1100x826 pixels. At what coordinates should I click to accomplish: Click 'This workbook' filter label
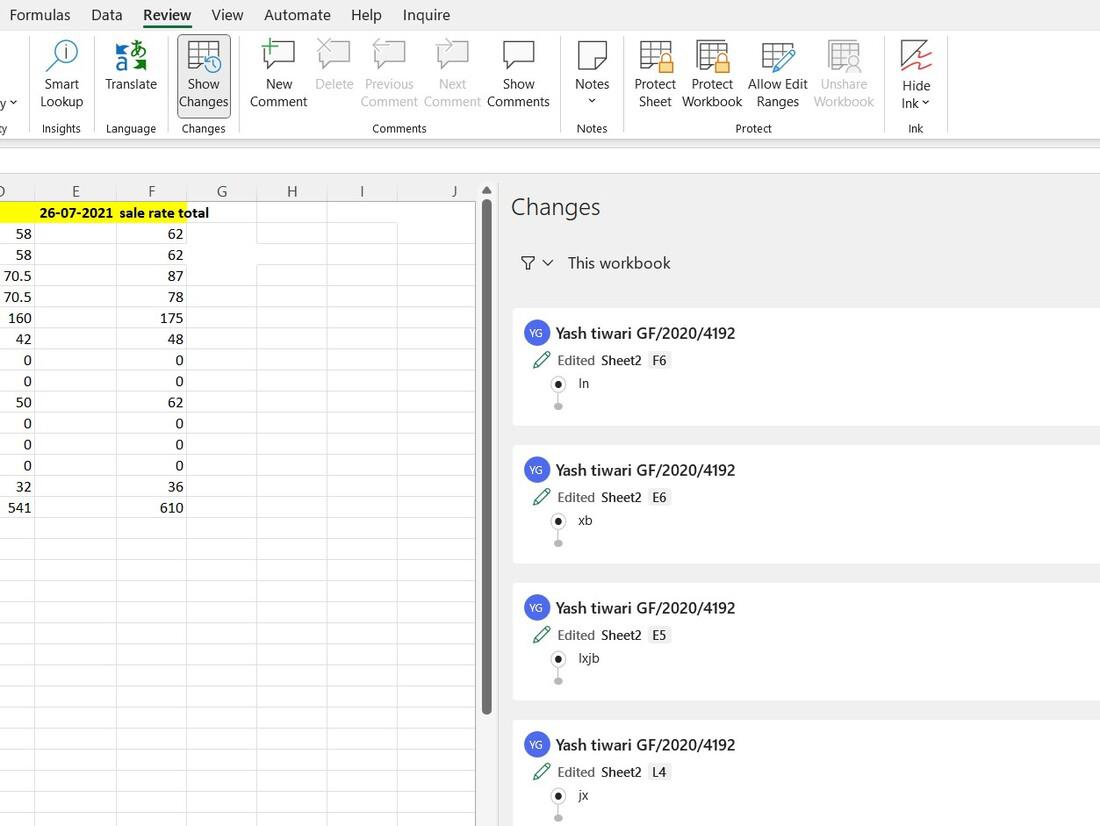(619, 263)
